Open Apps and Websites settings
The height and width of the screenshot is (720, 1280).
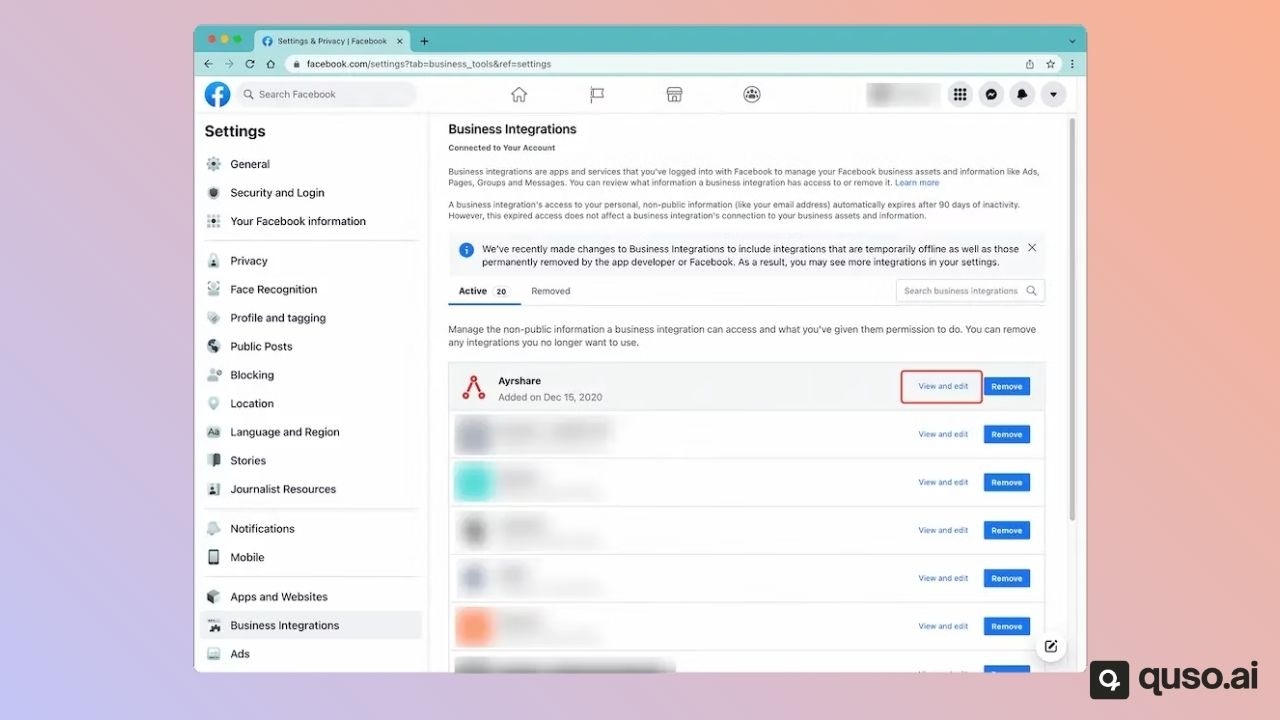coord(277,596)
